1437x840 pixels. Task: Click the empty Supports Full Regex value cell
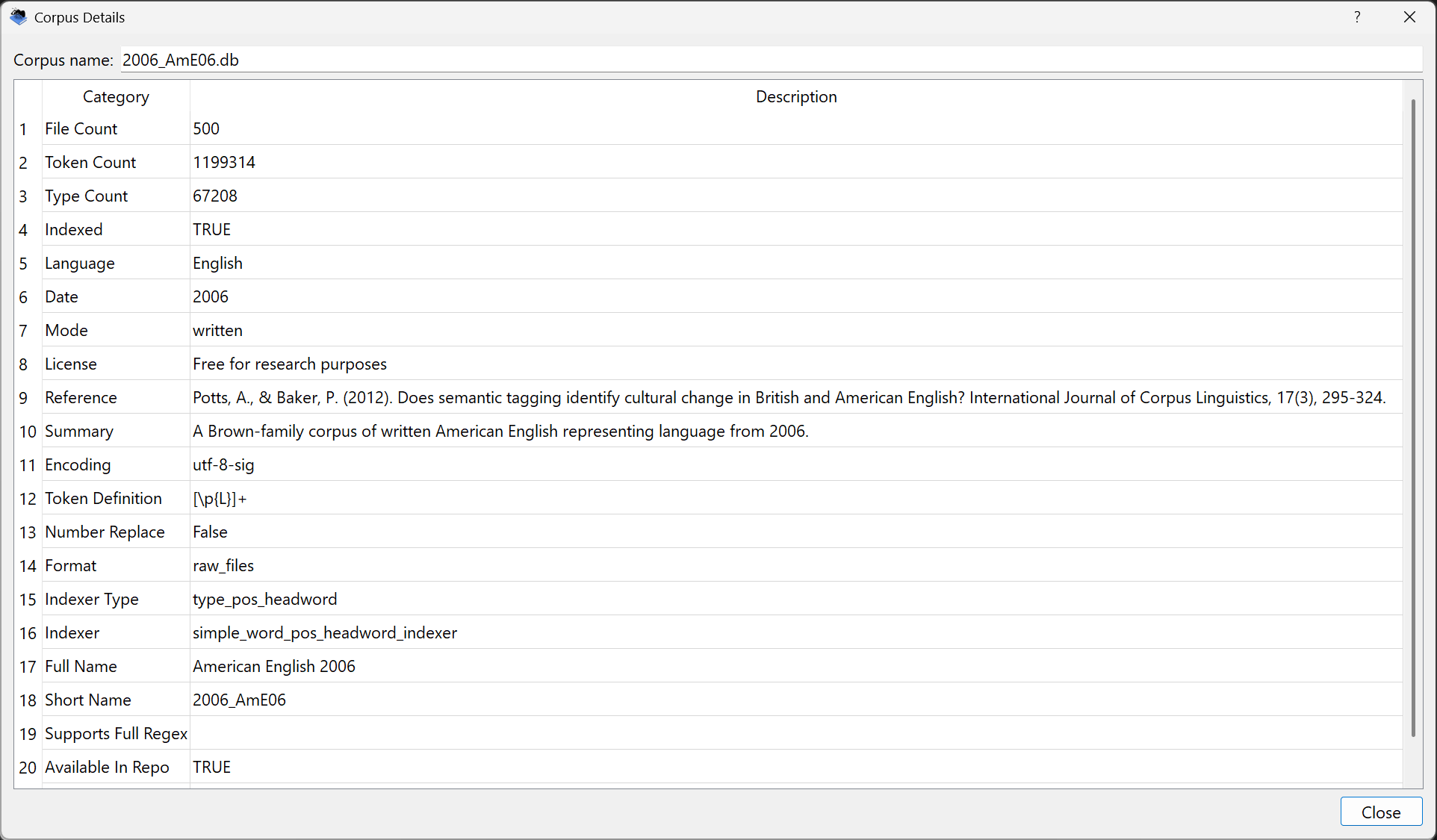click(x=795, y=734)
